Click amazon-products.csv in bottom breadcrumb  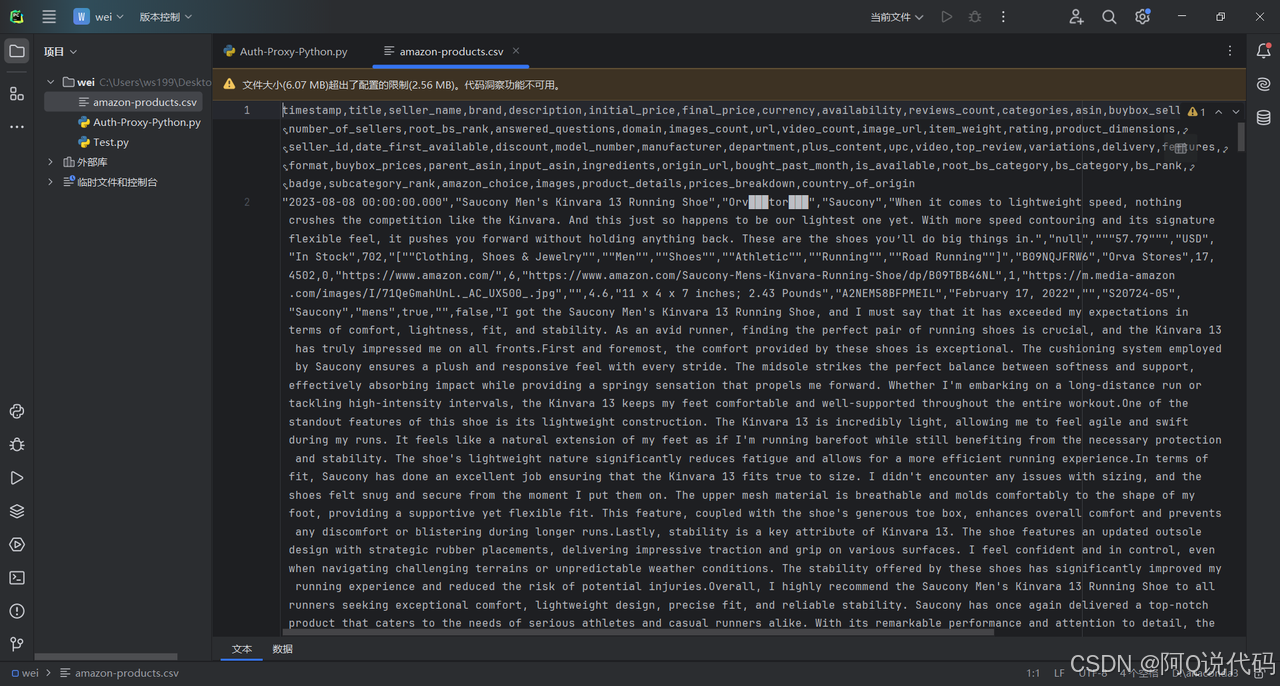point(120,673)
